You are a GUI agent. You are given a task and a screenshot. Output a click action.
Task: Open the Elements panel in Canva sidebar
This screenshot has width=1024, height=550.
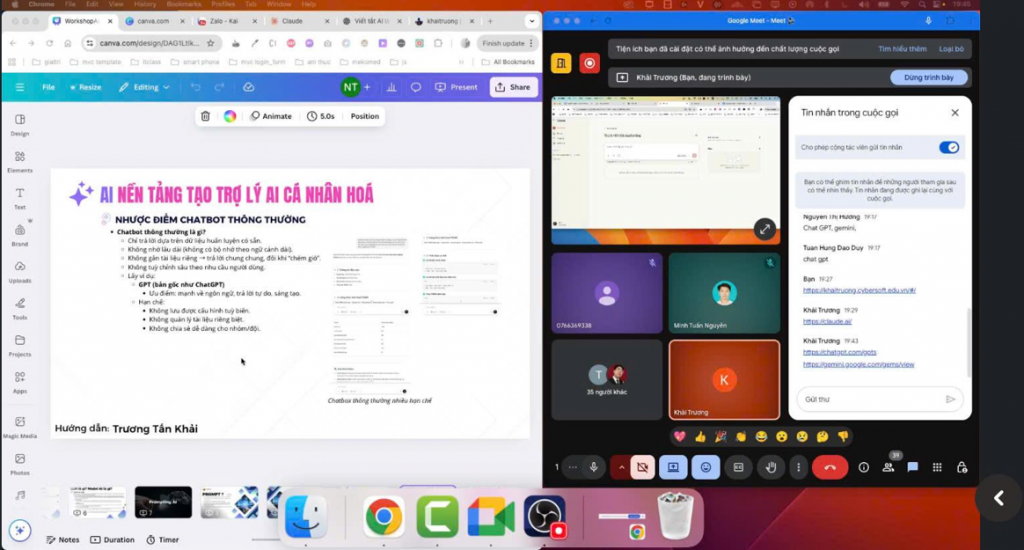coord(20,161)
